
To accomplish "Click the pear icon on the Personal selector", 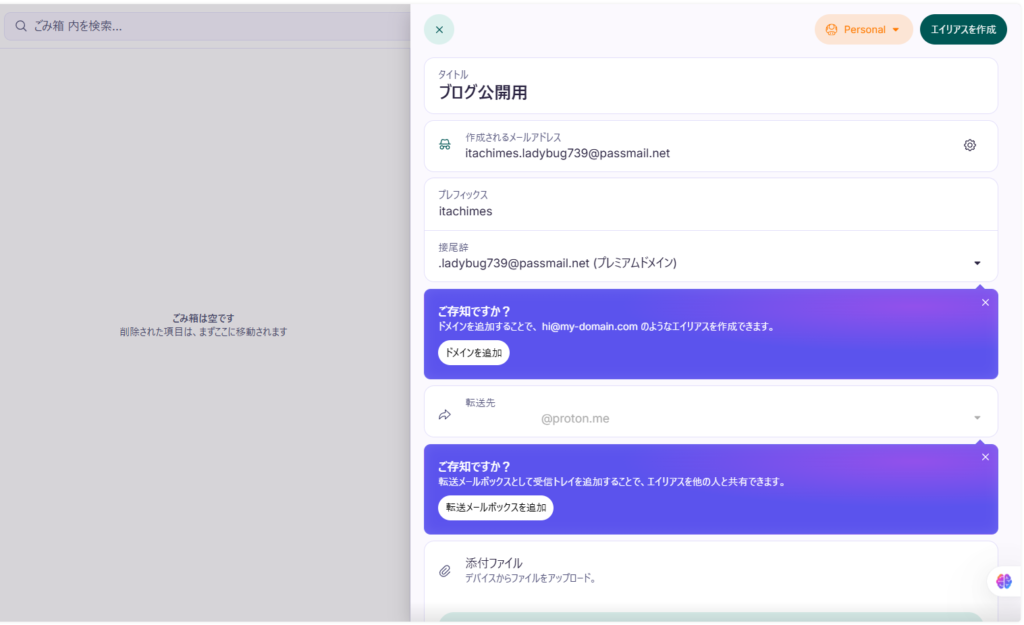I will [830, 29].
